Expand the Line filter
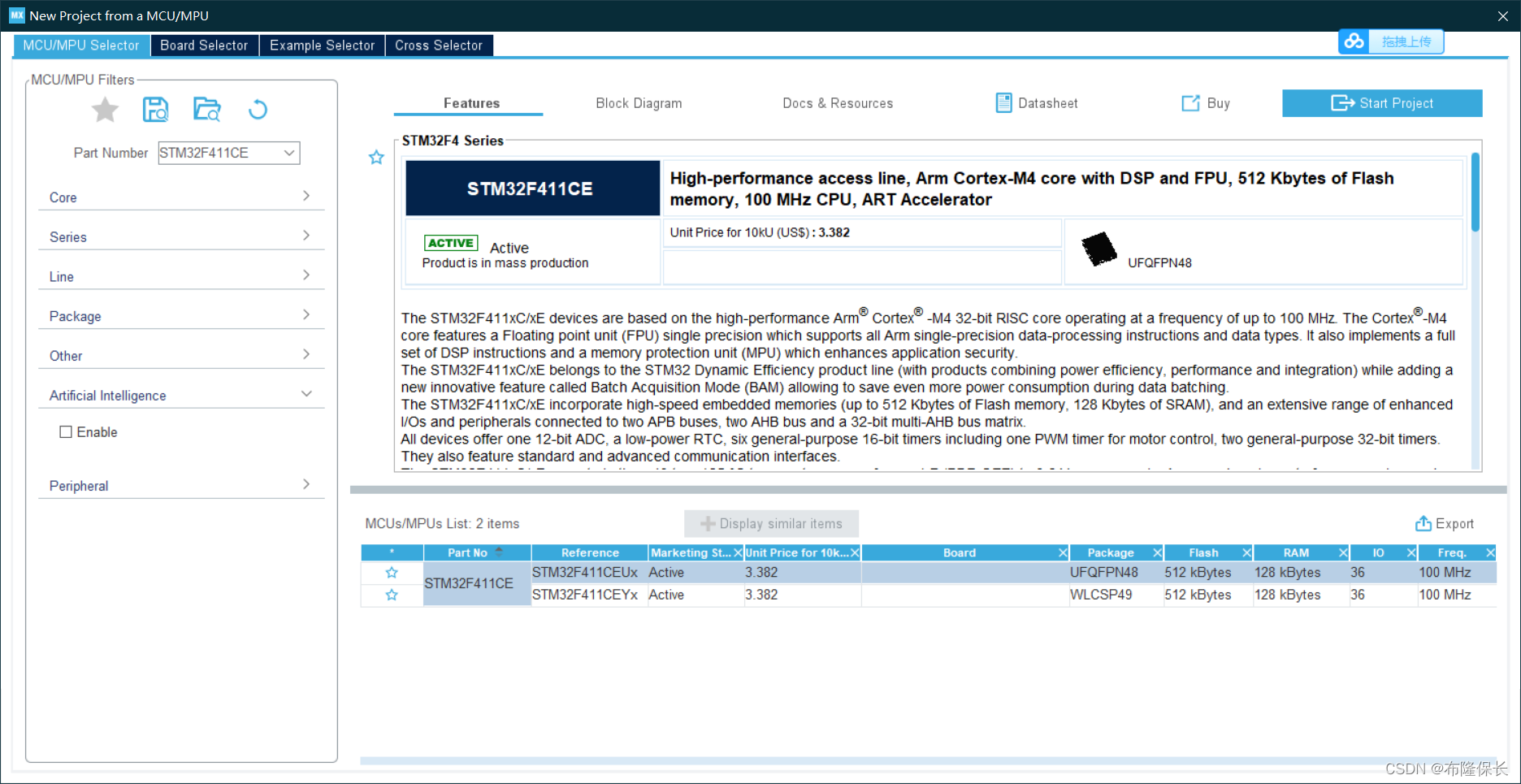Viewport: 1521px width, 784px height. point(181,276)
